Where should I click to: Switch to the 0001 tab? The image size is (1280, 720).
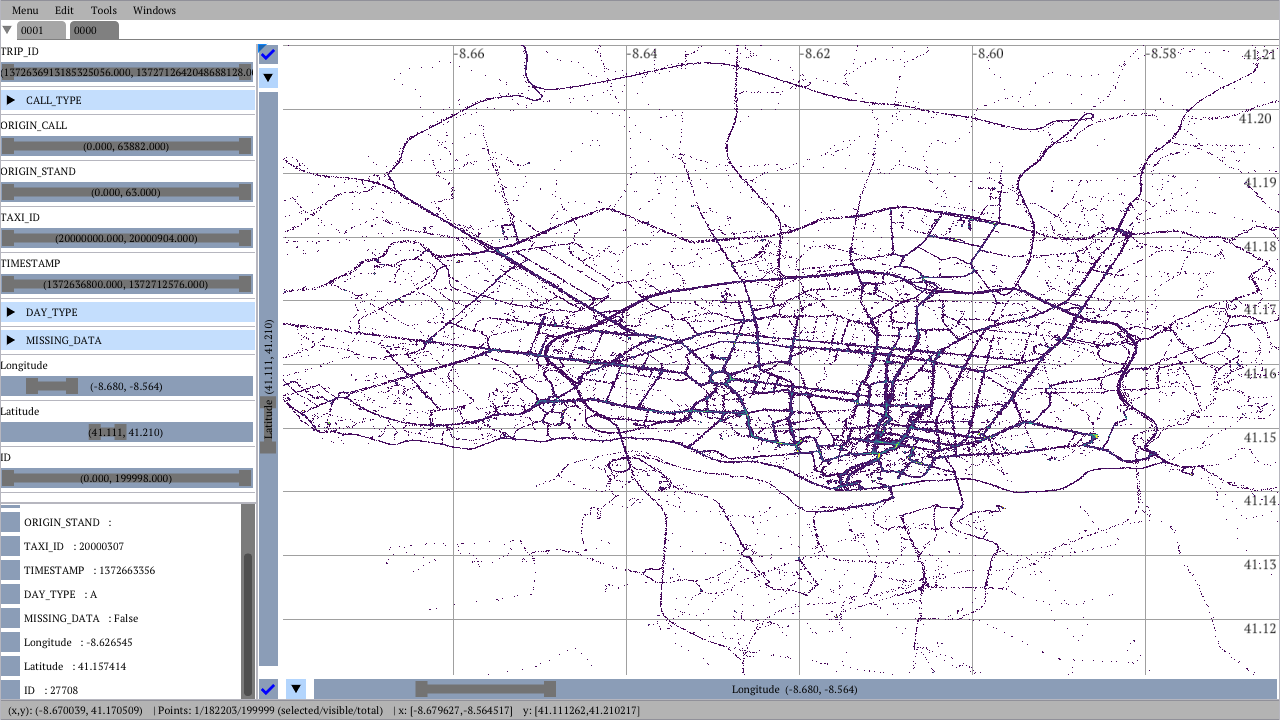42,30
